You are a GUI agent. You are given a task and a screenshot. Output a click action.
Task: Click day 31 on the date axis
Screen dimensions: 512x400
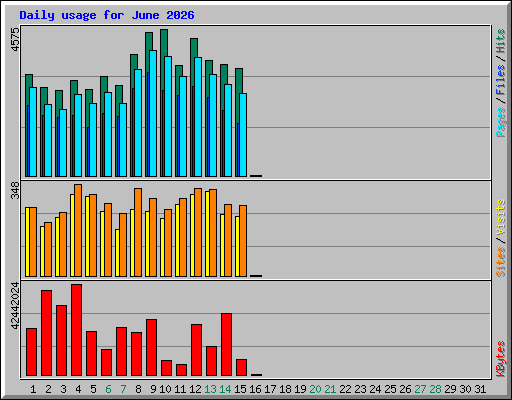point(480,389)
